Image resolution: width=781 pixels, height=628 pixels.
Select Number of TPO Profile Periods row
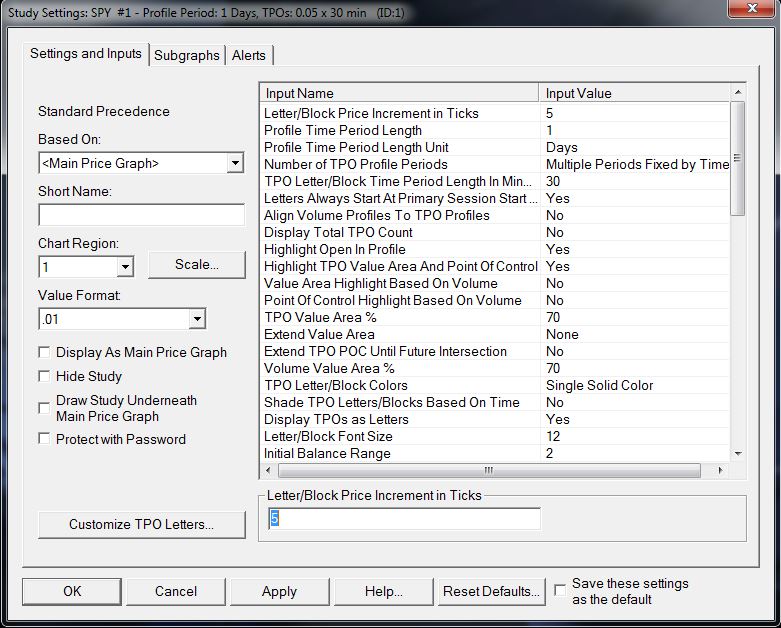(x=496, y=164)
